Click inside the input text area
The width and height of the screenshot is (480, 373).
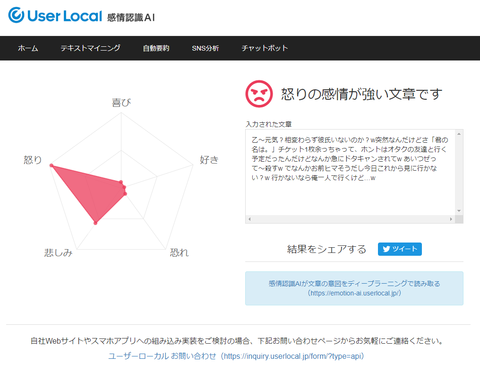350,172
